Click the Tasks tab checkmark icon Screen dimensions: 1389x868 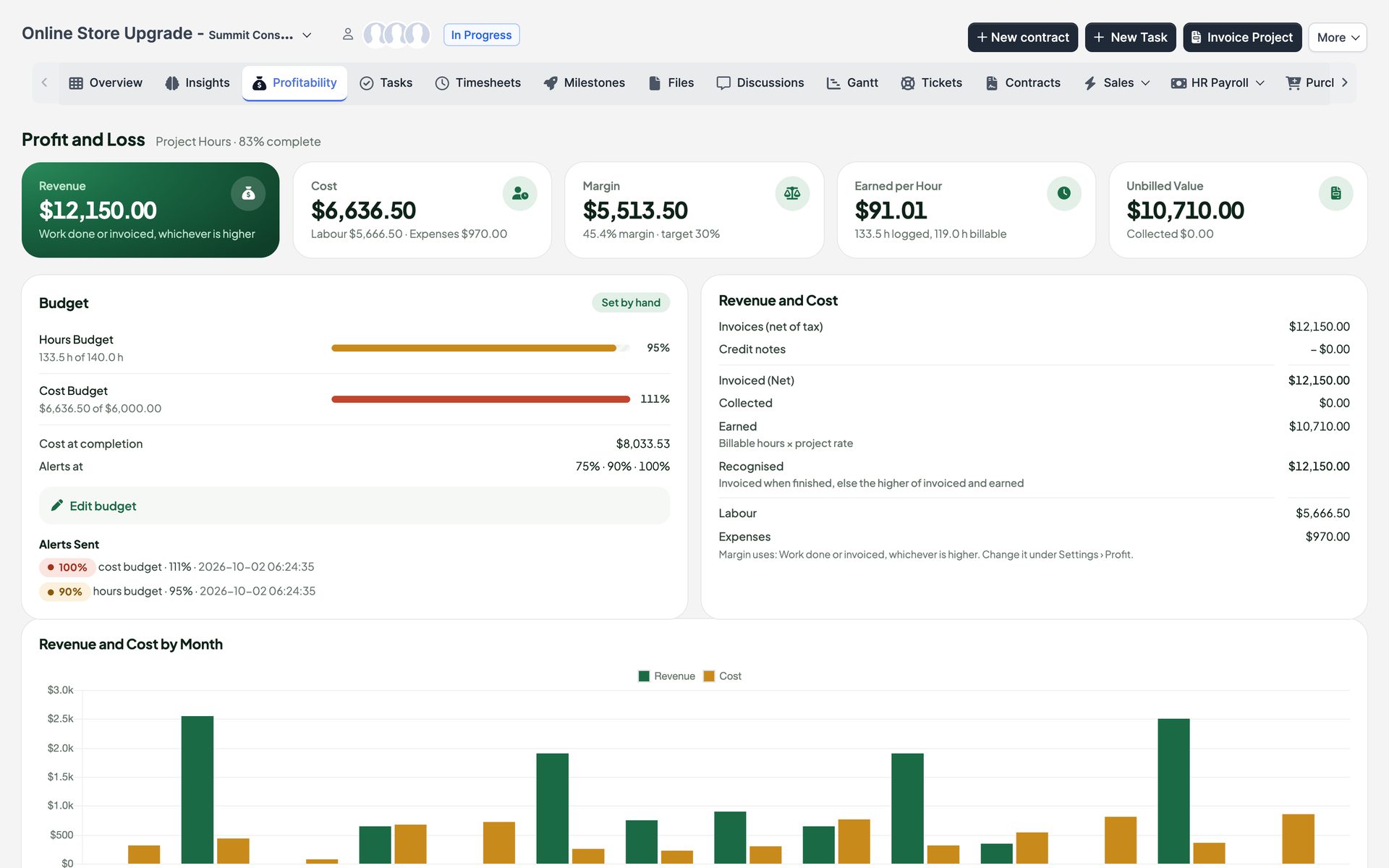367,83
